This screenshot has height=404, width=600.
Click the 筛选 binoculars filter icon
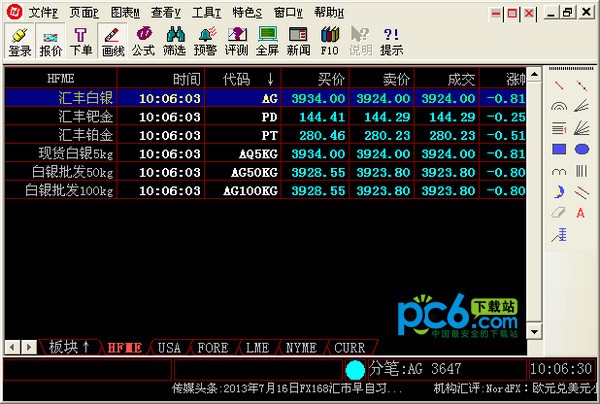point(174,41)
